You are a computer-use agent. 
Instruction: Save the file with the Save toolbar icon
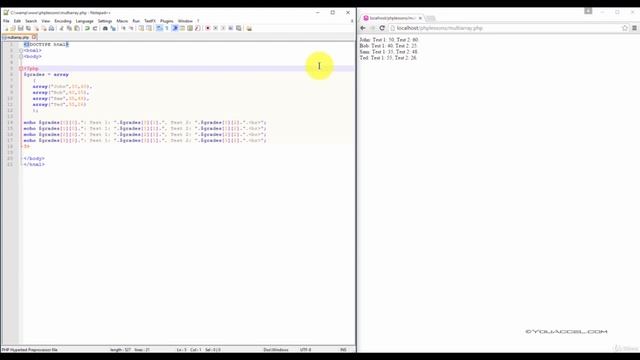pos(20,28)
